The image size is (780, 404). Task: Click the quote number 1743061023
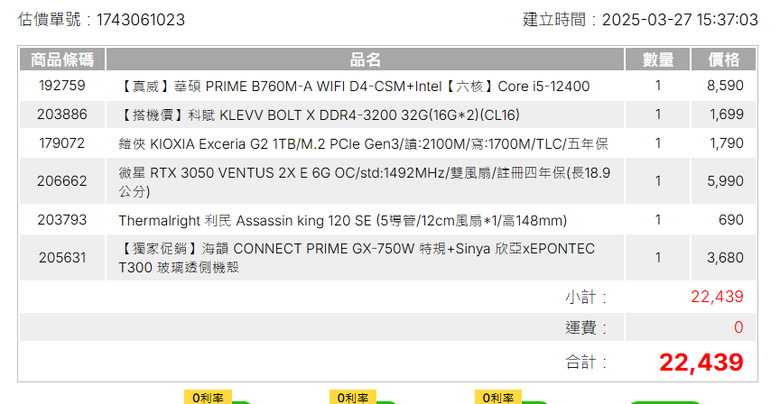[140, 20]
